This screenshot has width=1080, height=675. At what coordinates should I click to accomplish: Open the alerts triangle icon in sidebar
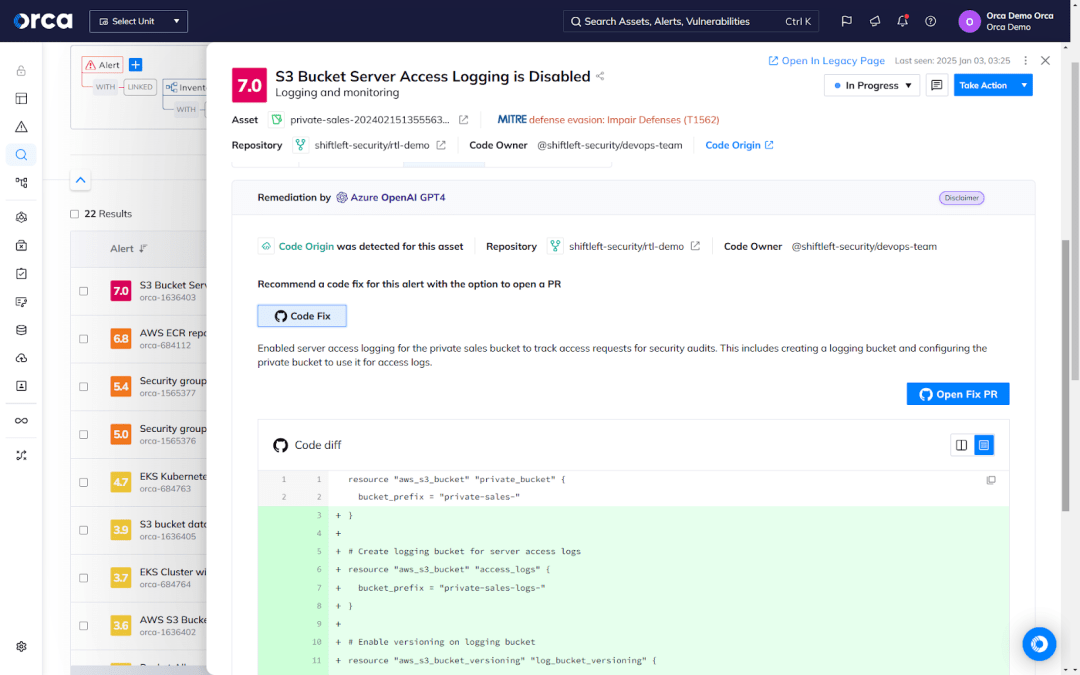tap(21, 127)
